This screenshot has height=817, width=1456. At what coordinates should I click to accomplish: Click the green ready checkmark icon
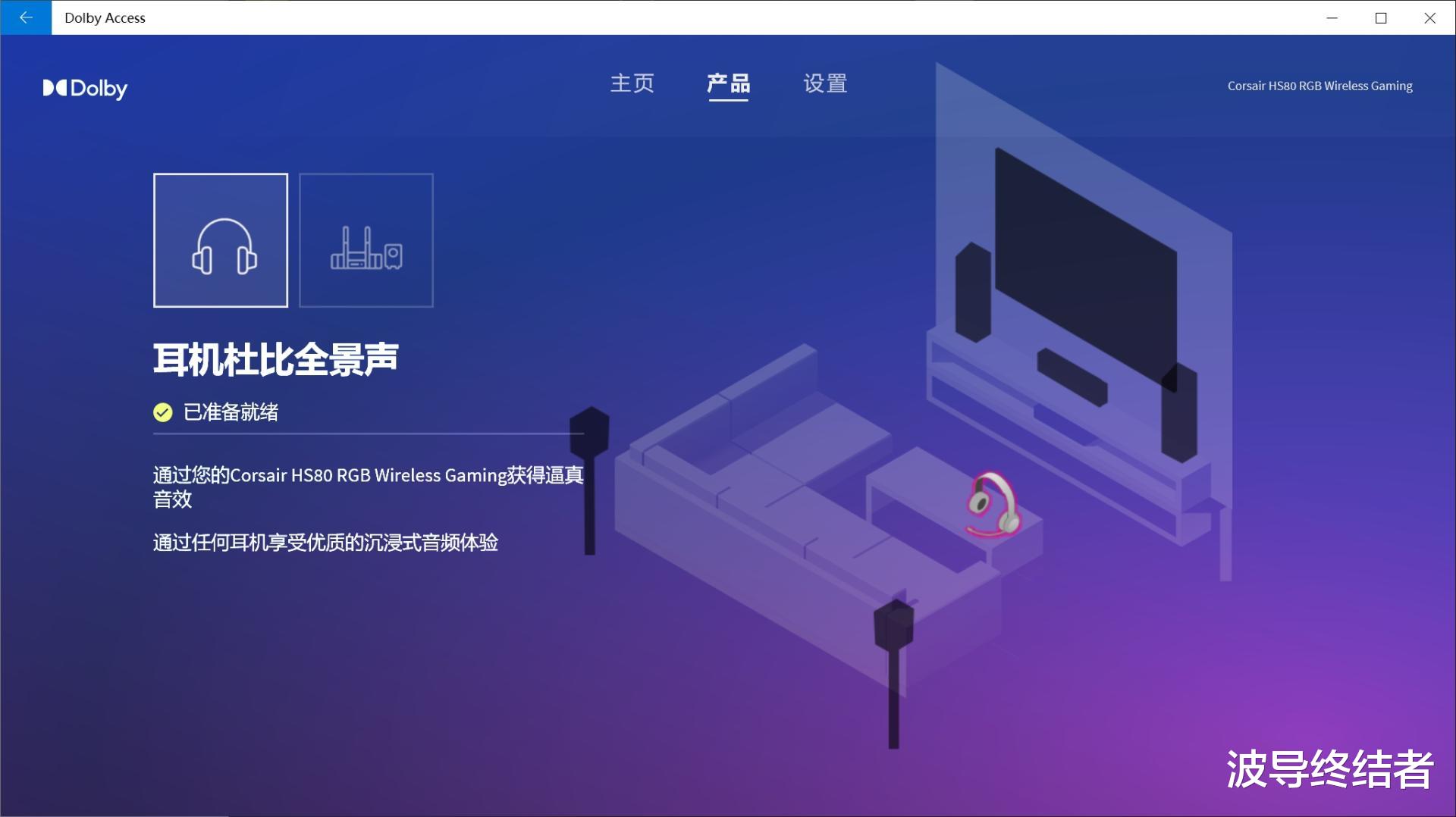pyautogui.click(x=162, y=413)
